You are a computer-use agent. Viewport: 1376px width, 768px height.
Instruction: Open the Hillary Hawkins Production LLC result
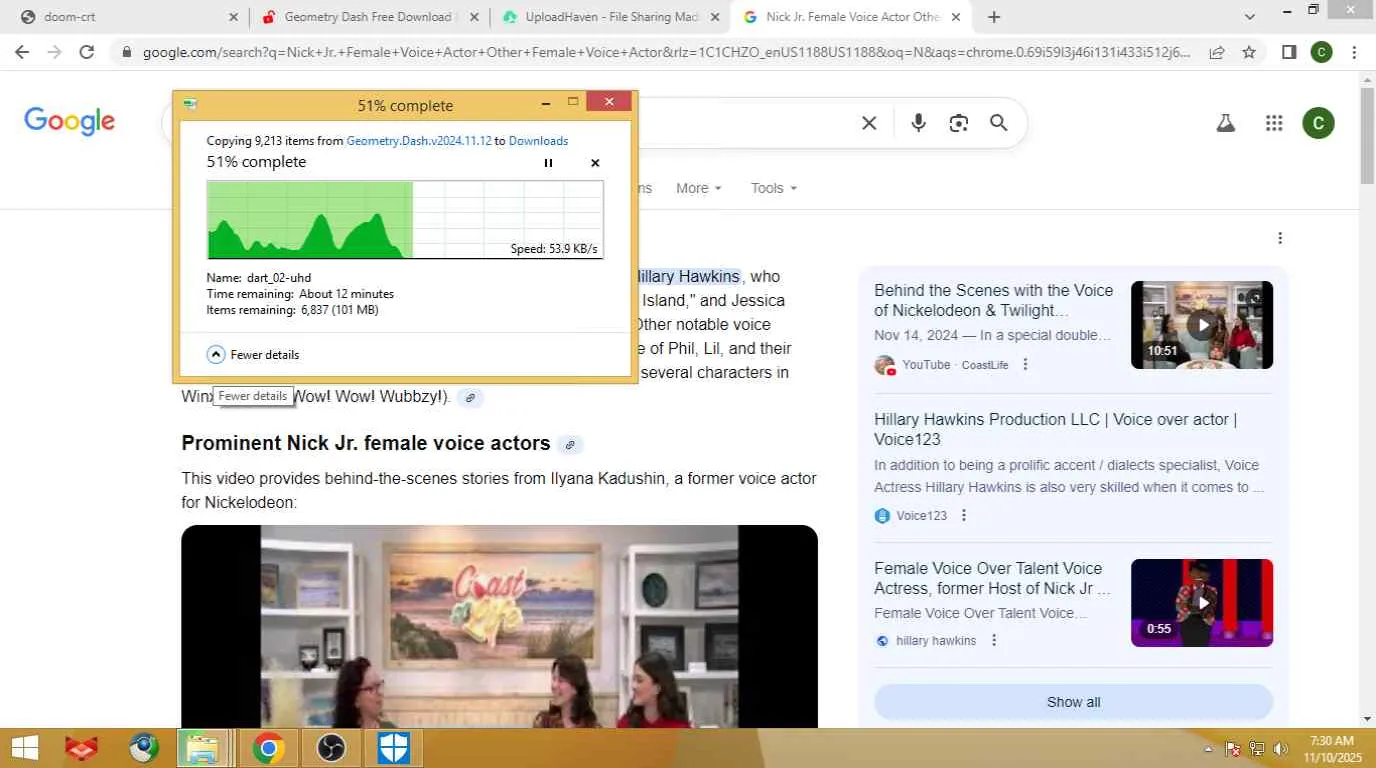point(1055,429)
